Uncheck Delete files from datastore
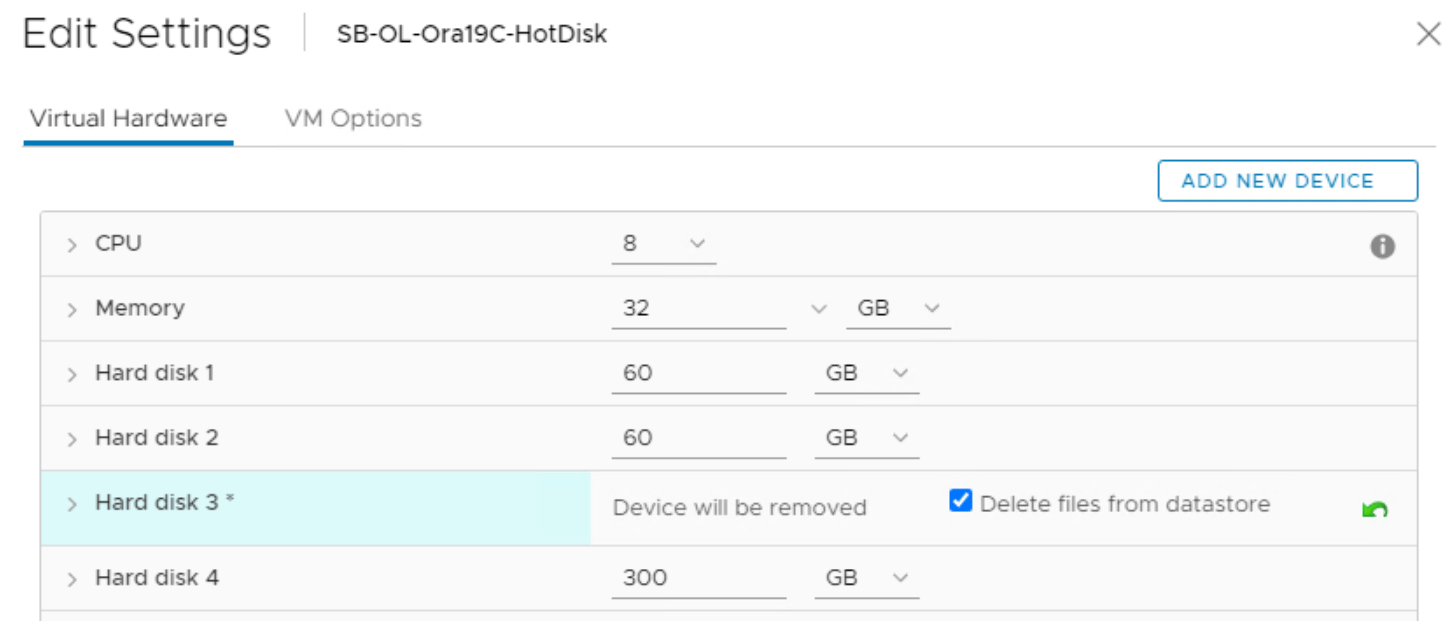 click(x=961, y=502)
